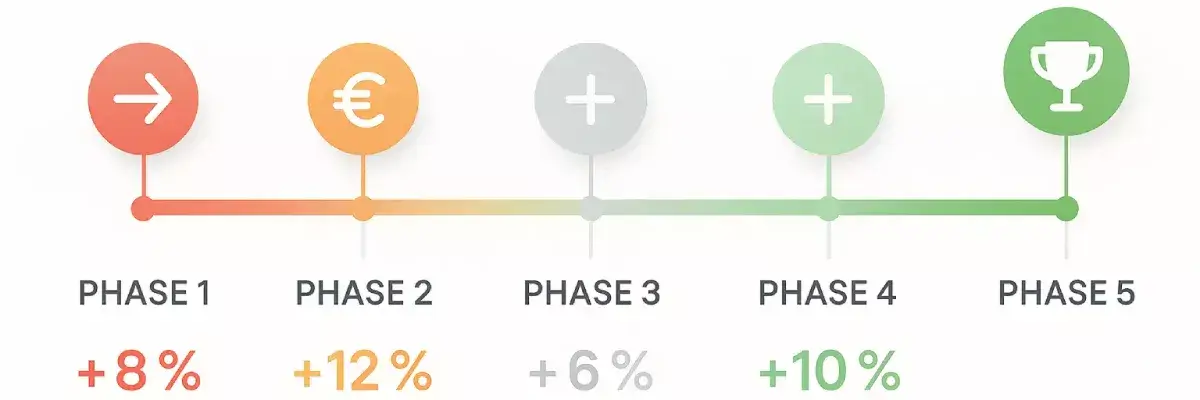Click the PHASE 2 label

click(364, 294)
